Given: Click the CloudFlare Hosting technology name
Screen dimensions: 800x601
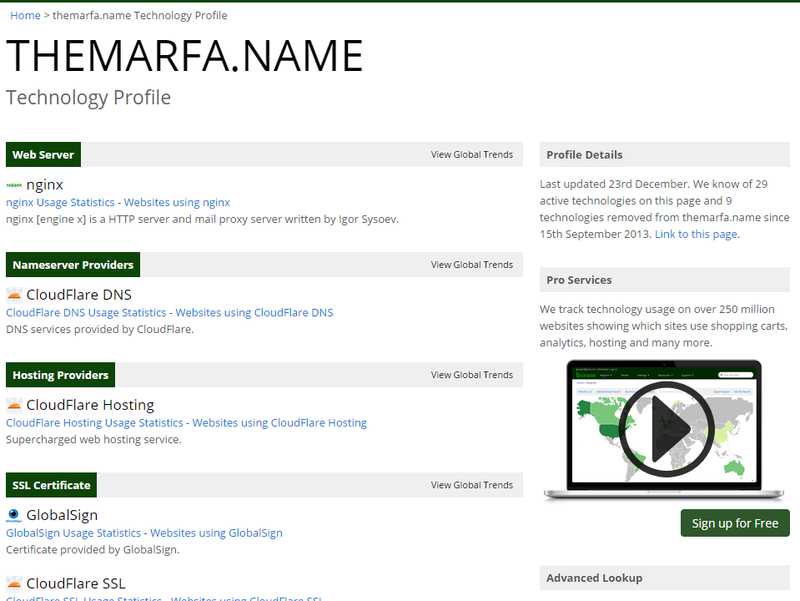Looking at the screenshot, I should 90,405.
